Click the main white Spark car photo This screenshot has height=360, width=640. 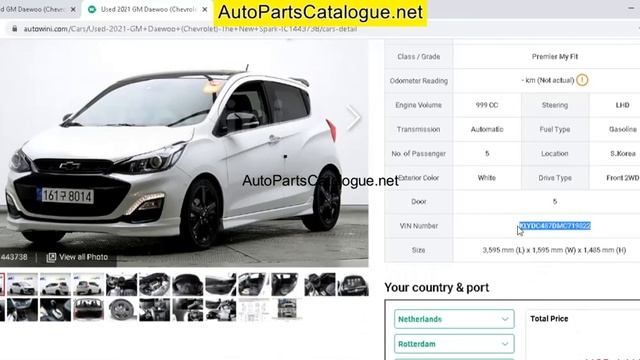coord(184,153)
